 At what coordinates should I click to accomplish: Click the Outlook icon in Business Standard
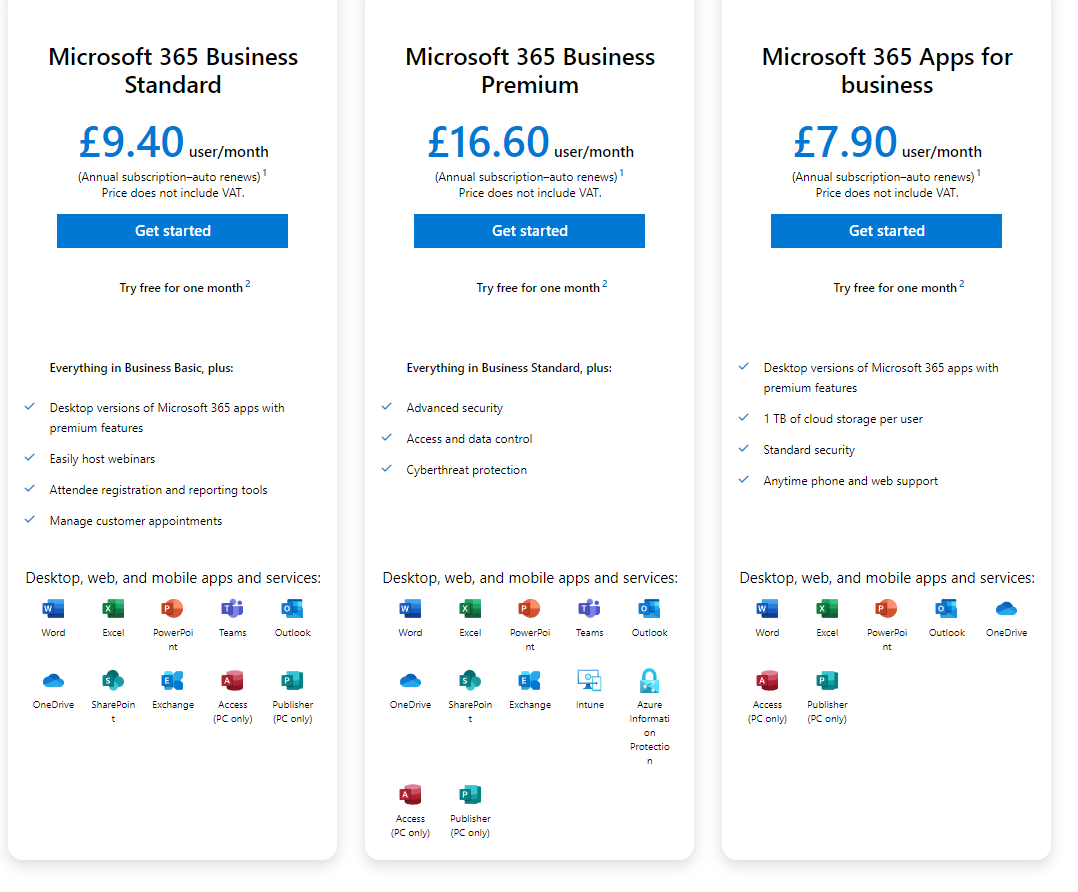click(292, 609)
